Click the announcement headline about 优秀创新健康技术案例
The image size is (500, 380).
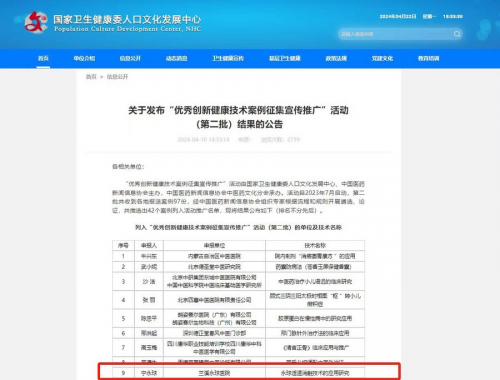239,117
